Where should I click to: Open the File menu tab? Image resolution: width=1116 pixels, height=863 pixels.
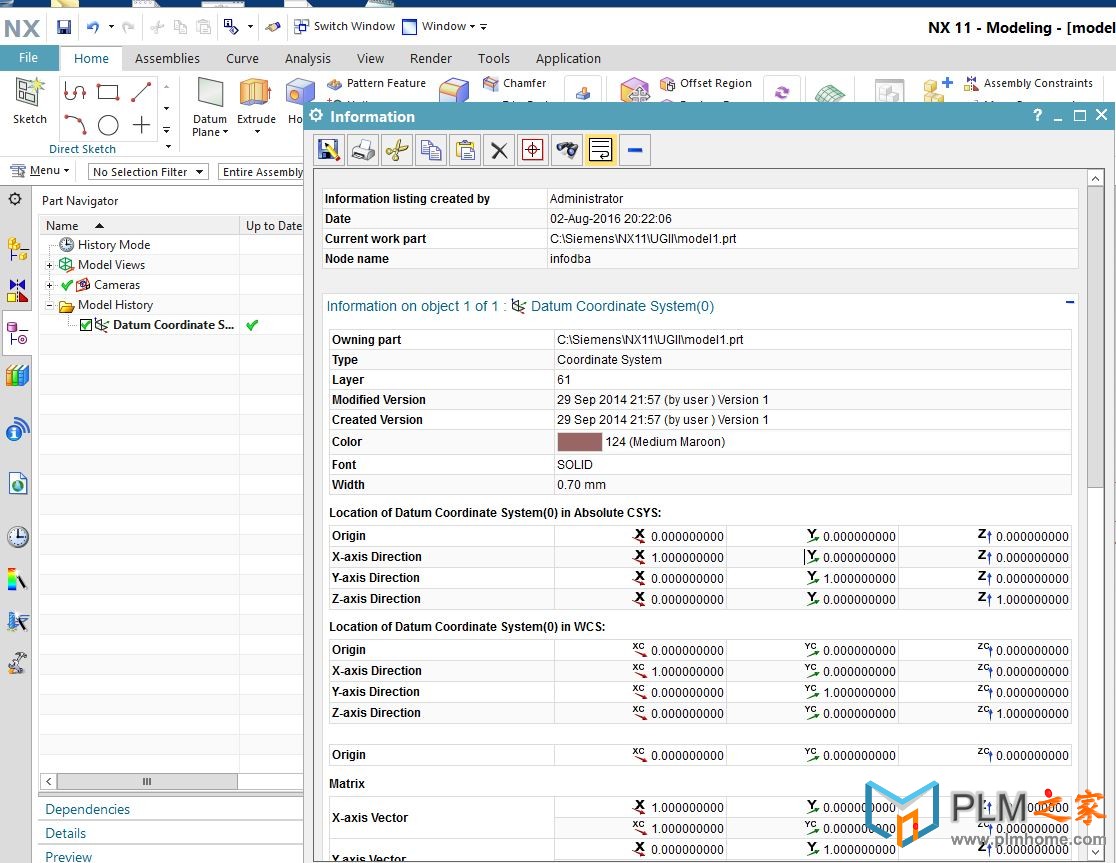coord(28,58)
